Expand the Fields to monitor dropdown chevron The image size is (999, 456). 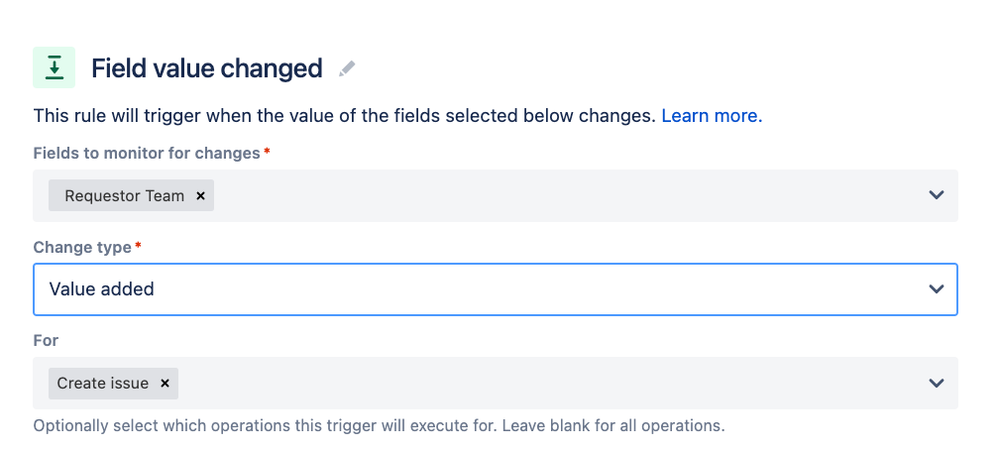click(x=936, y=195)
